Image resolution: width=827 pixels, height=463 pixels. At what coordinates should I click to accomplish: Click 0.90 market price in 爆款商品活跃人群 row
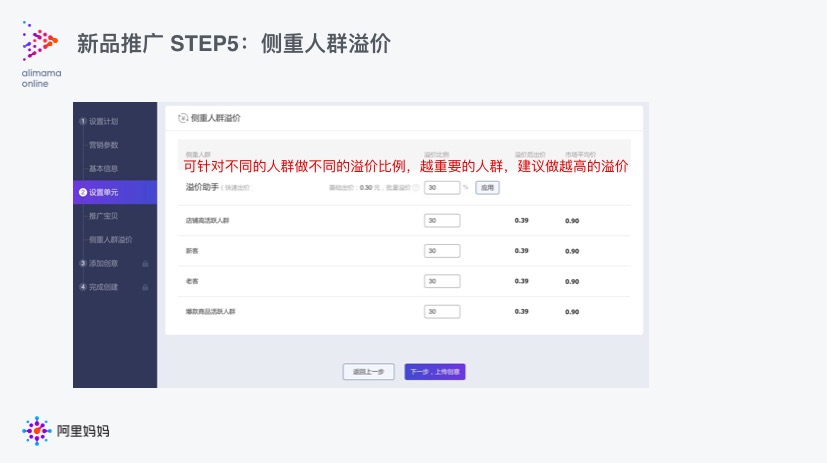572,312
